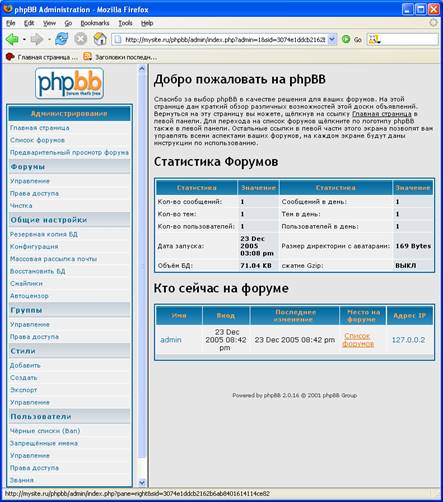443x502 pixels.
Task: Open the search engine selector icon
Action: 374,40
